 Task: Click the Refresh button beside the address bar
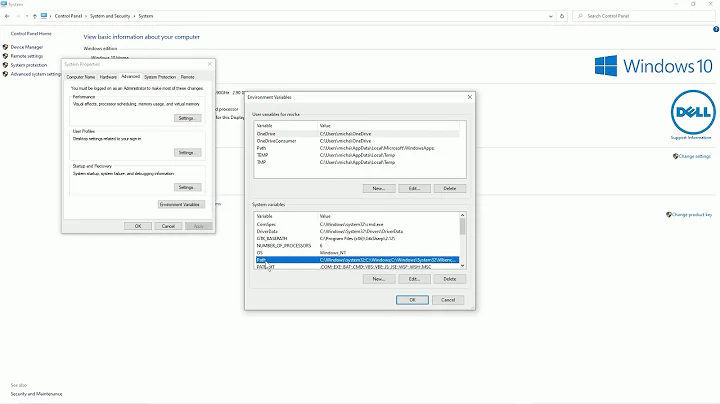coord(562,16)
